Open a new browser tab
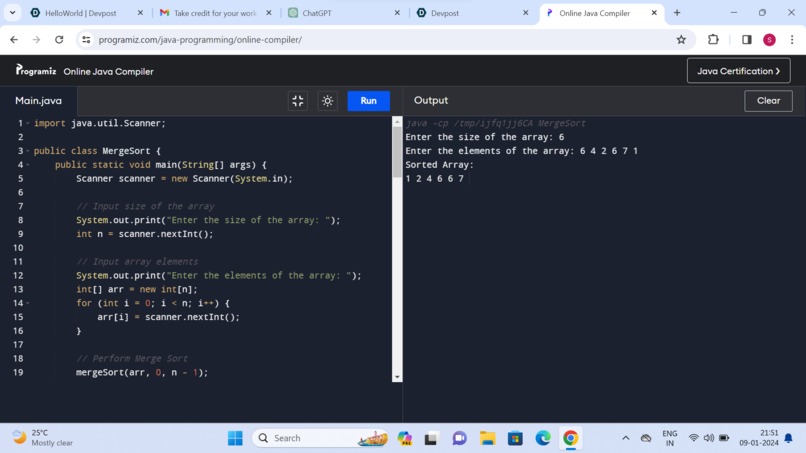 pyautogui.click(x=677, y=13)
